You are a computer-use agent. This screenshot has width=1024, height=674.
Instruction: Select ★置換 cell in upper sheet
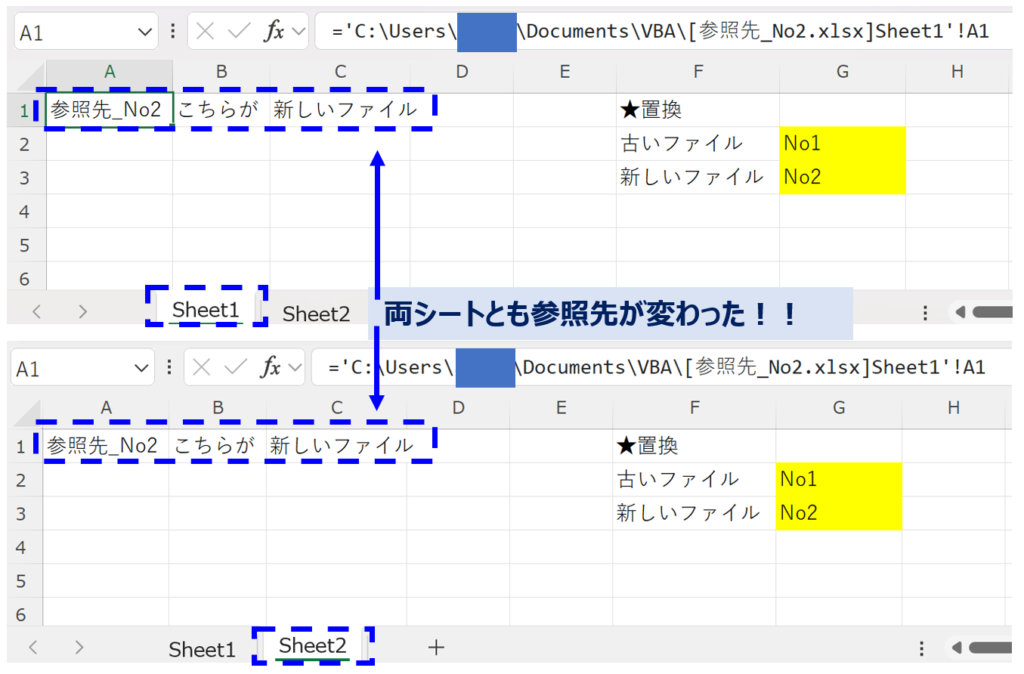click(x=698, y=110)
